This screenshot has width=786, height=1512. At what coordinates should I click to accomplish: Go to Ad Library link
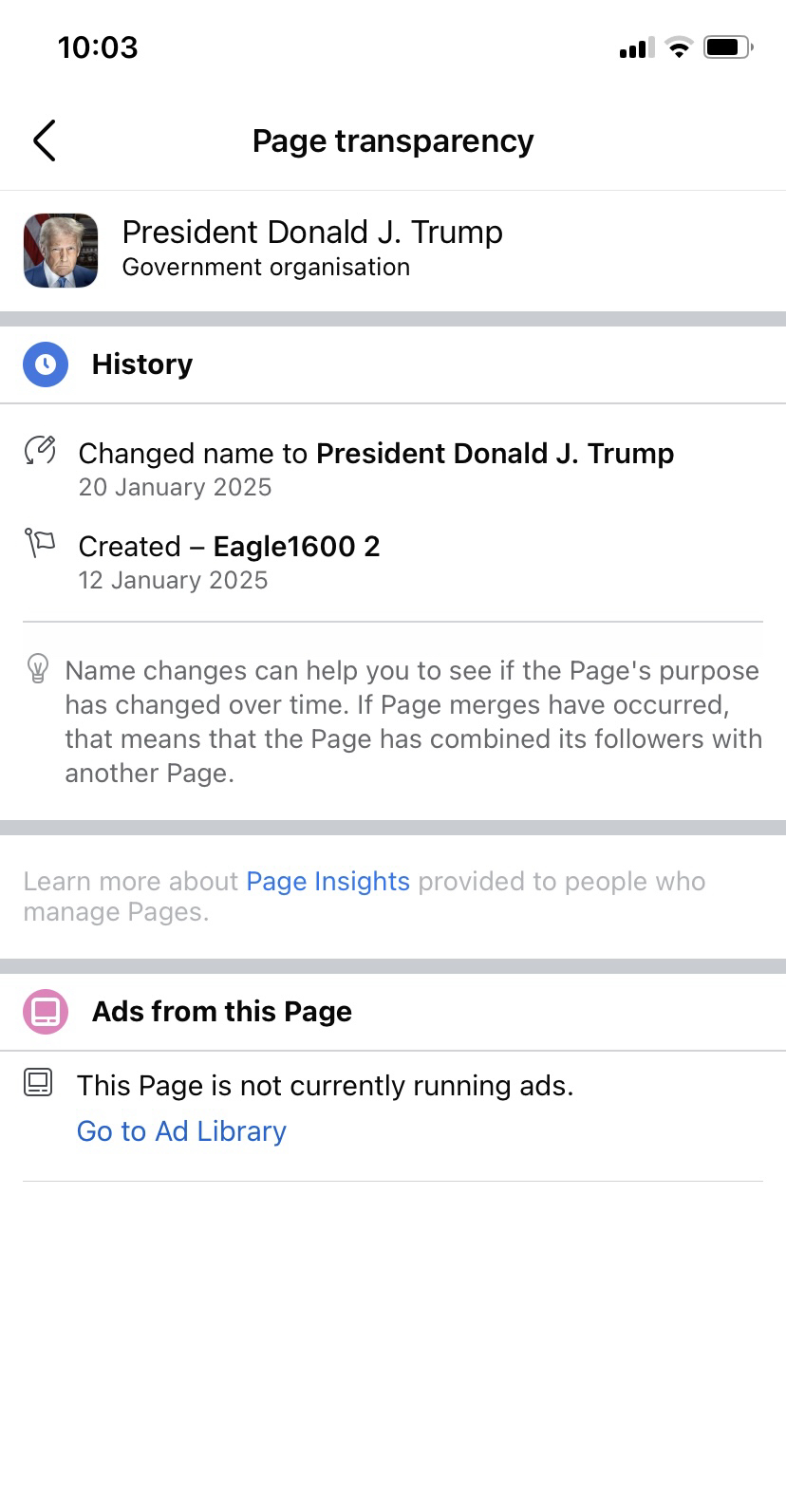click(181, 1131)
